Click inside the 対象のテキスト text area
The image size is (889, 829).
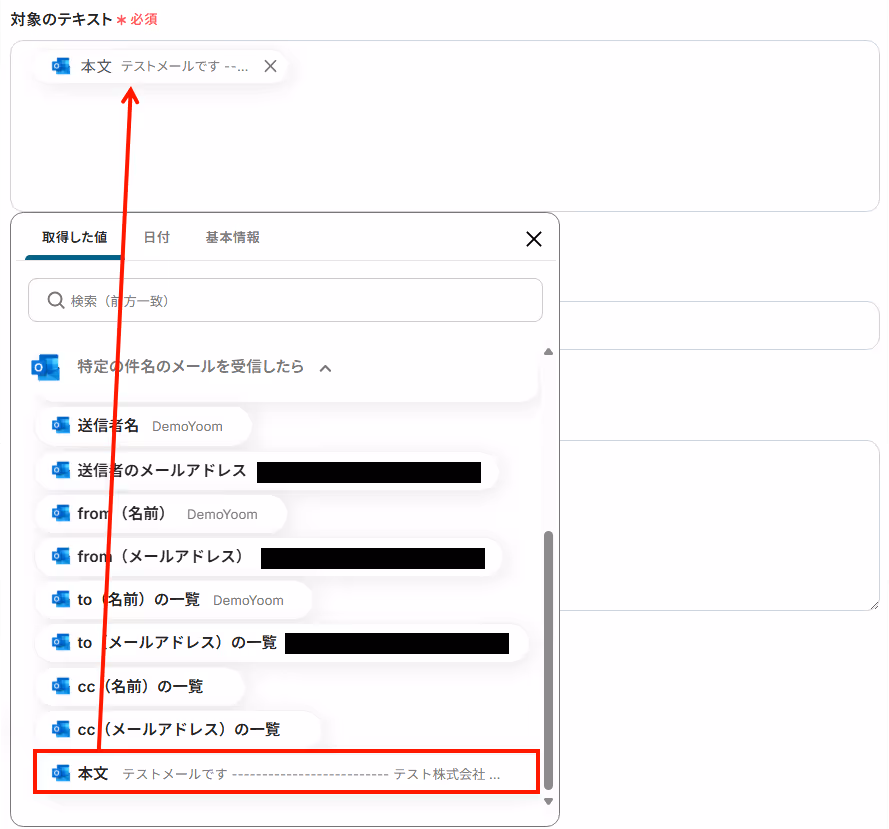point(444,126)
